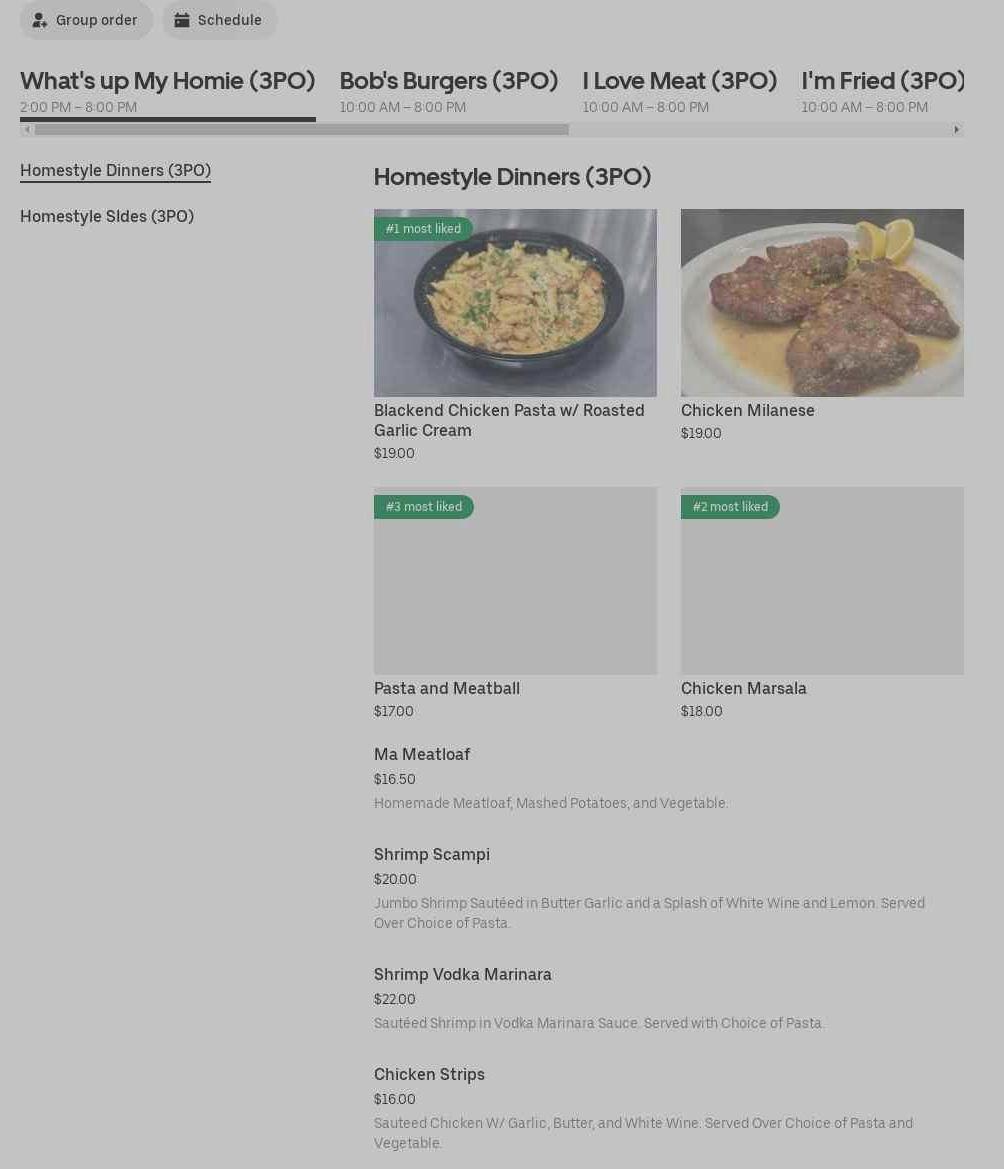The width and height of the screenshot is (1004, 1169).
Task: Open the Chicken Milanese dish photo
Action: click(822, 303)
